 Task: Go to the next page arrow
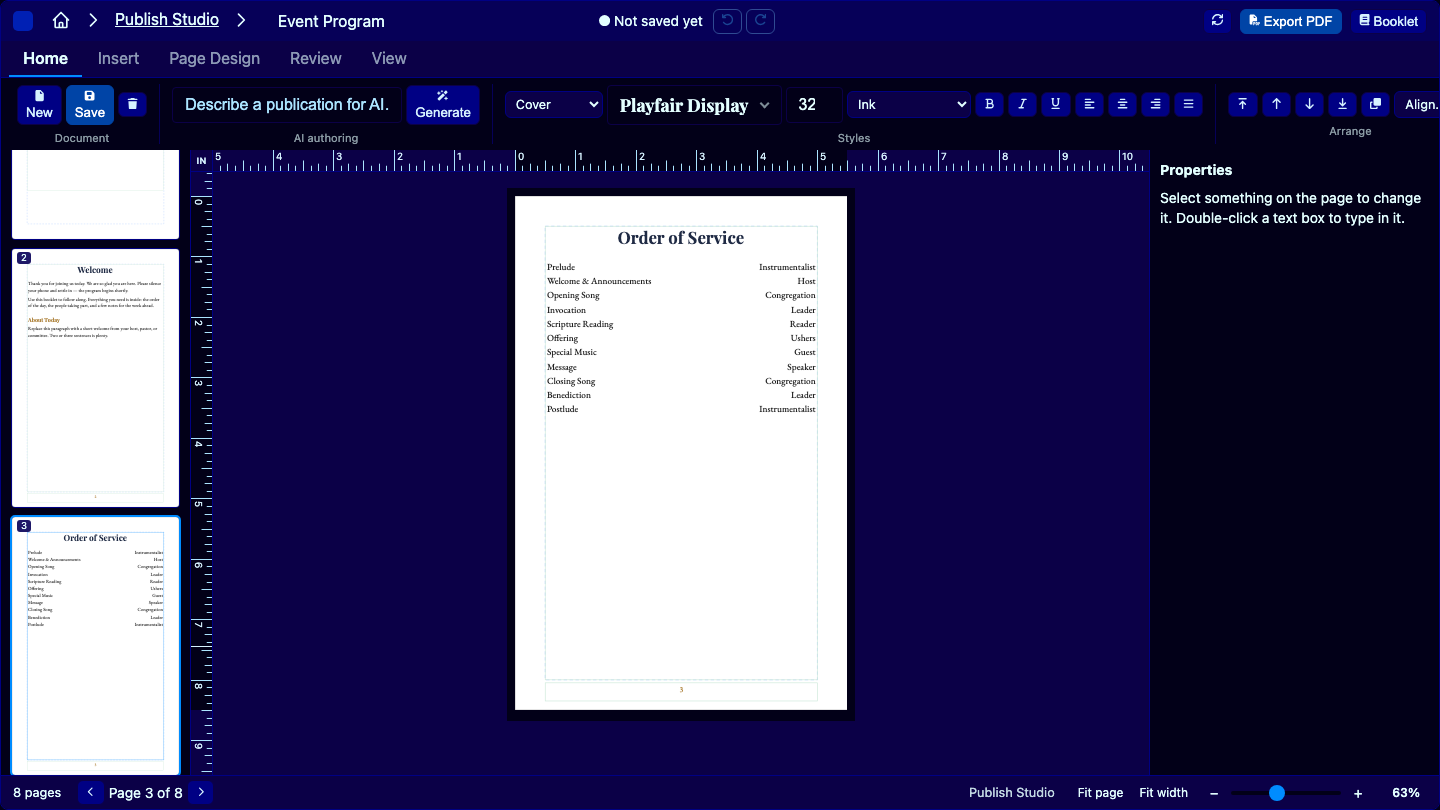[201, 793]
